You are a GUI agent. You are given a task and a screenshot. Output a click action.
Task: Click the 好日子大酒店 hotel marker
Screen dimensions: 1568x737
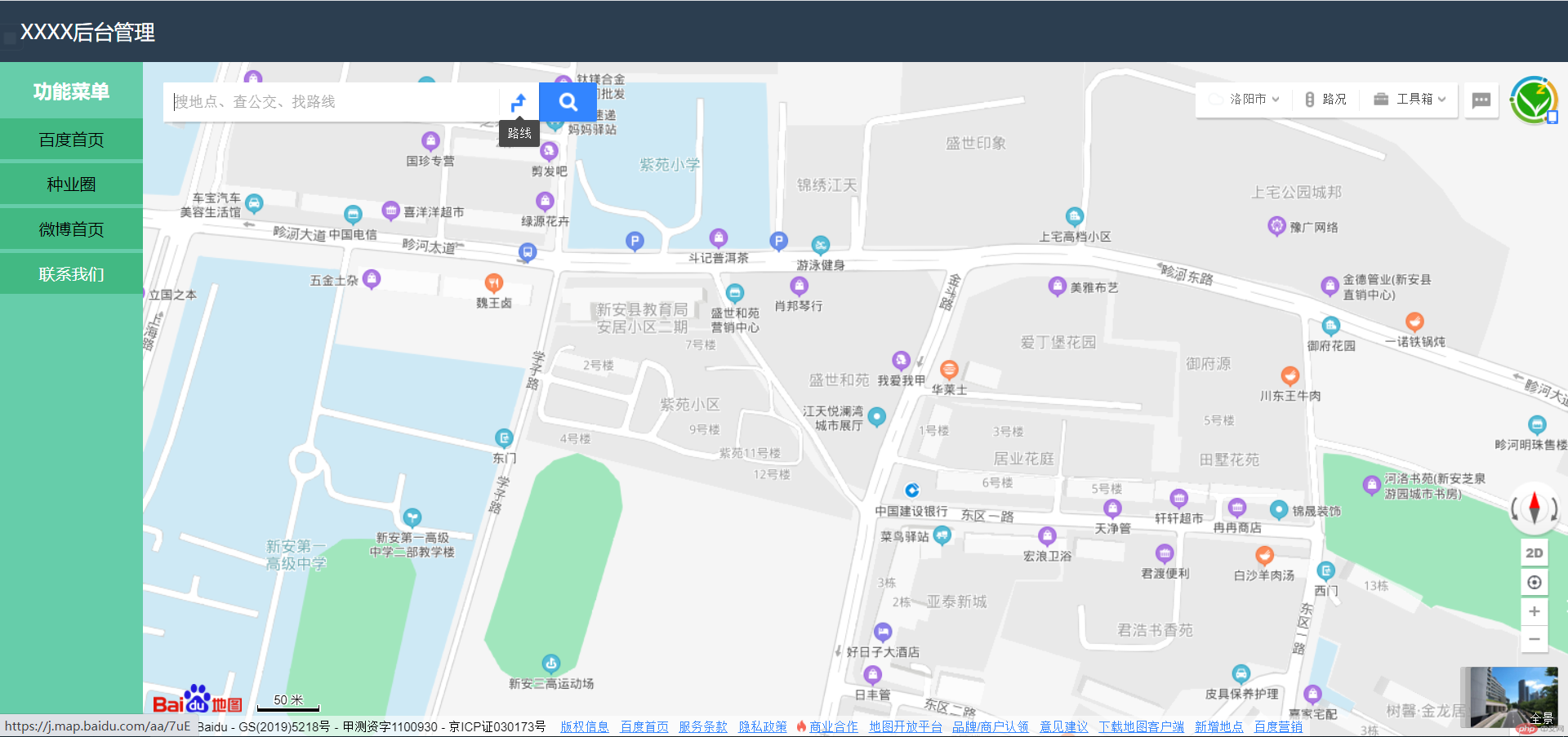pyautogui.click(x=883, y=631)
